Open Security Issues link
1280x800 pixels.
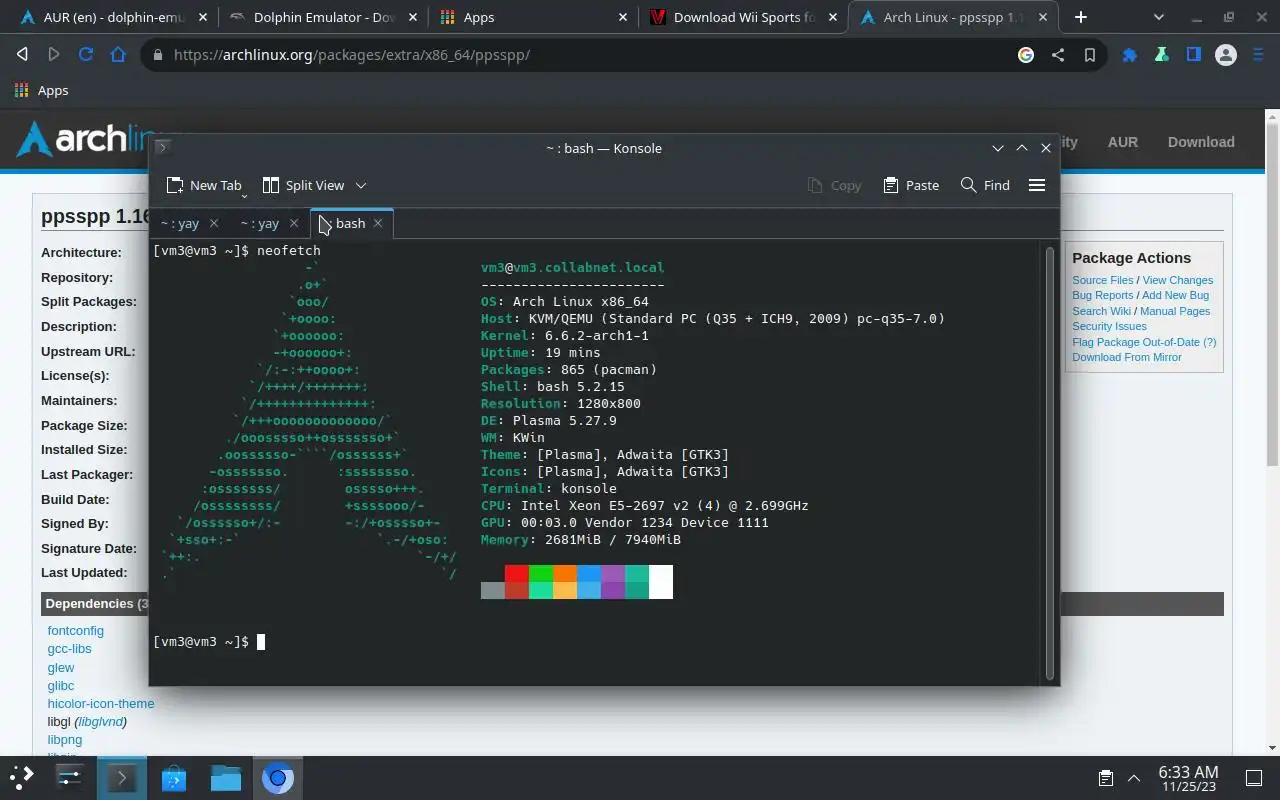coord(1109,326)
